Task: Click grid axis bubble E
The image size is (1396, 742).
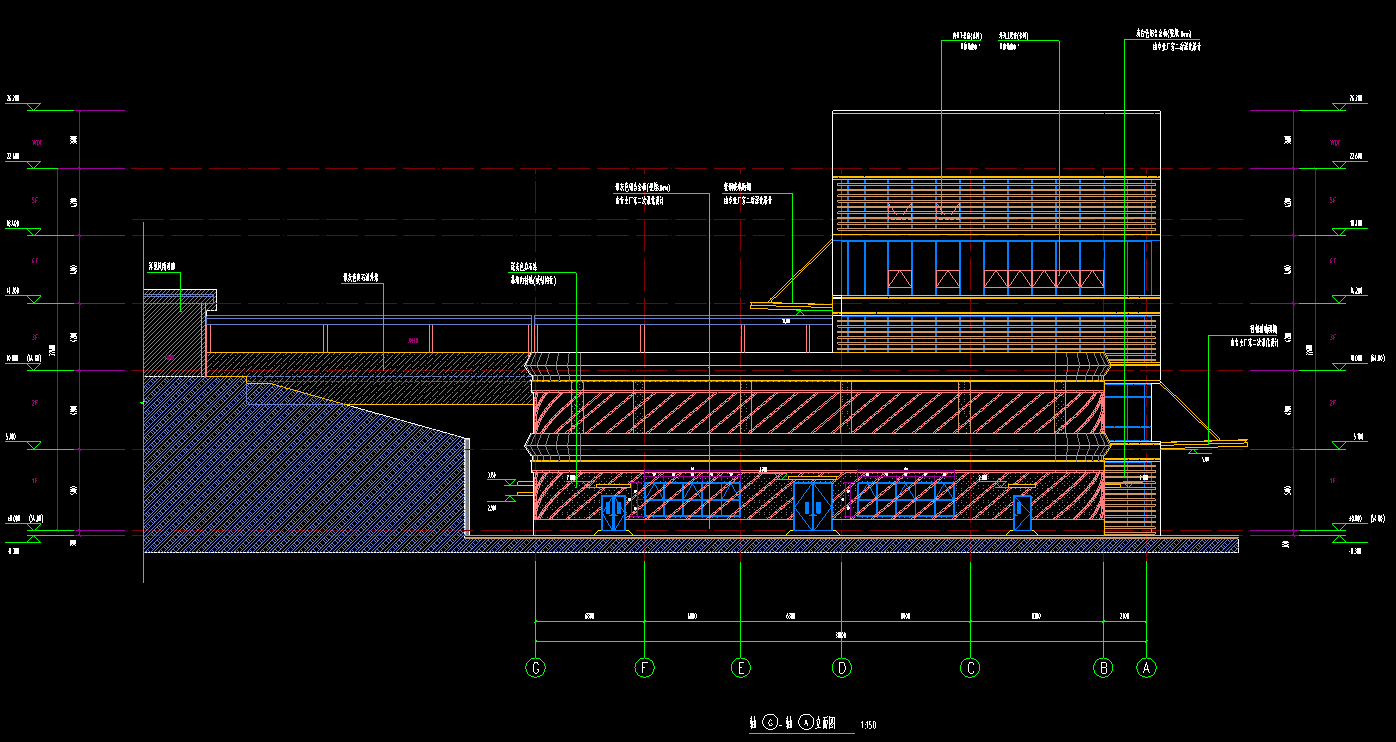Action: point(741,667)
